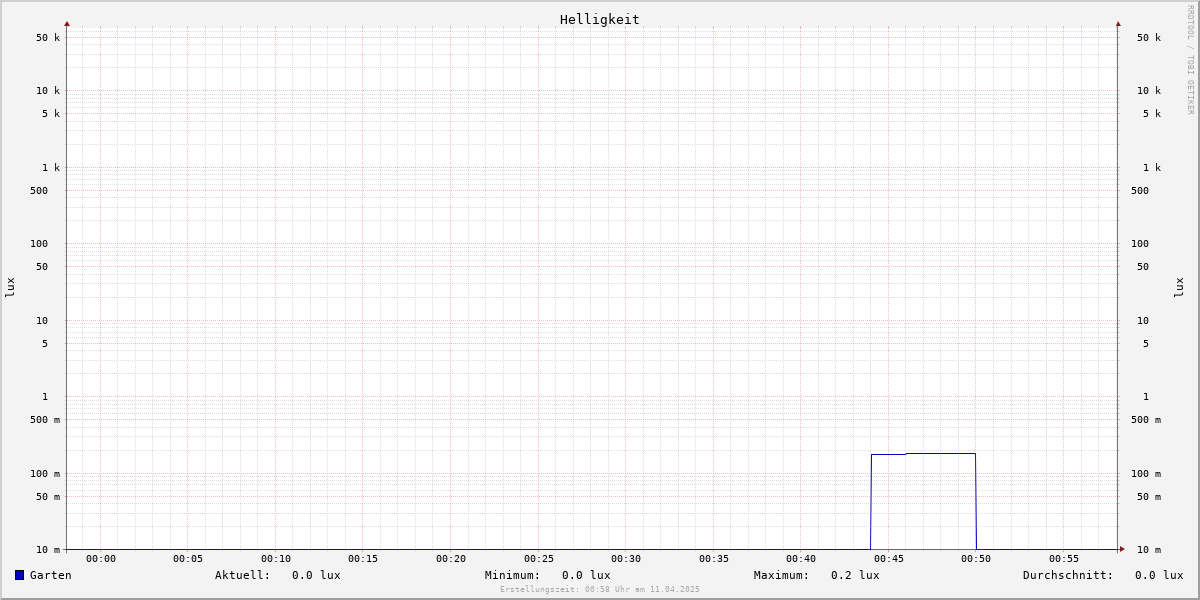Click the 10 k label on left axis

click(x=48, y=91)
